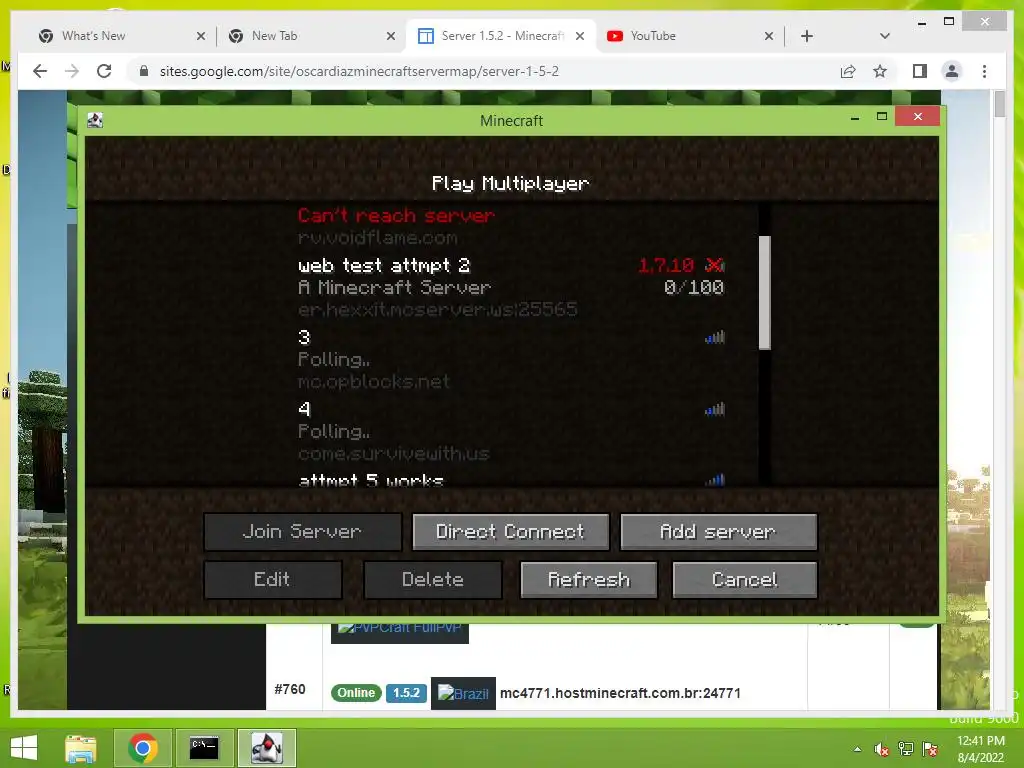Click the Minecraft server list scrollbar thumb
1024x768 pixels.
click(765, 293)
